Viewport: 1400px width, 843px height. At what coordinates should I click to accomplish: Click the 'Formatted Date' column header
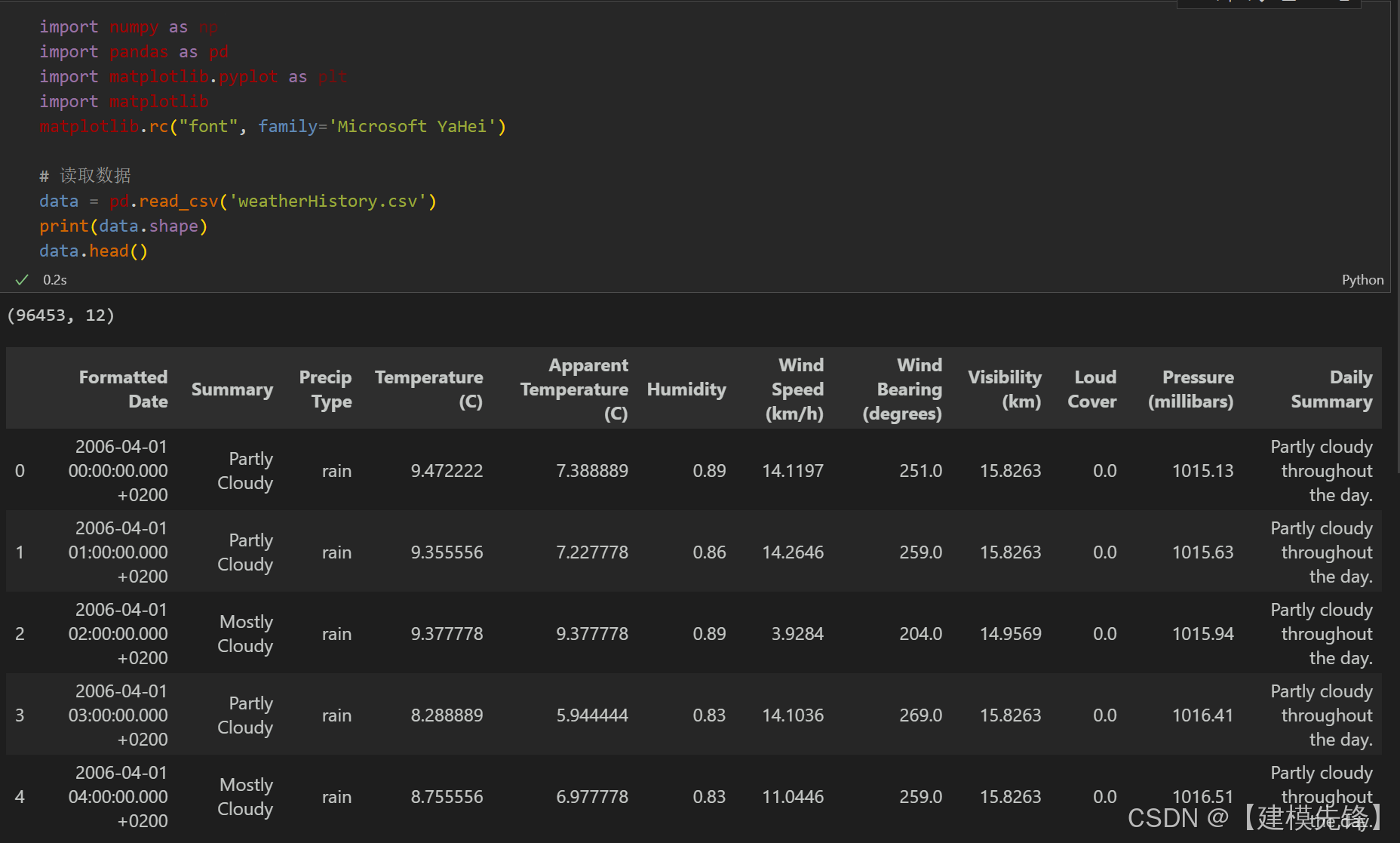123,389
